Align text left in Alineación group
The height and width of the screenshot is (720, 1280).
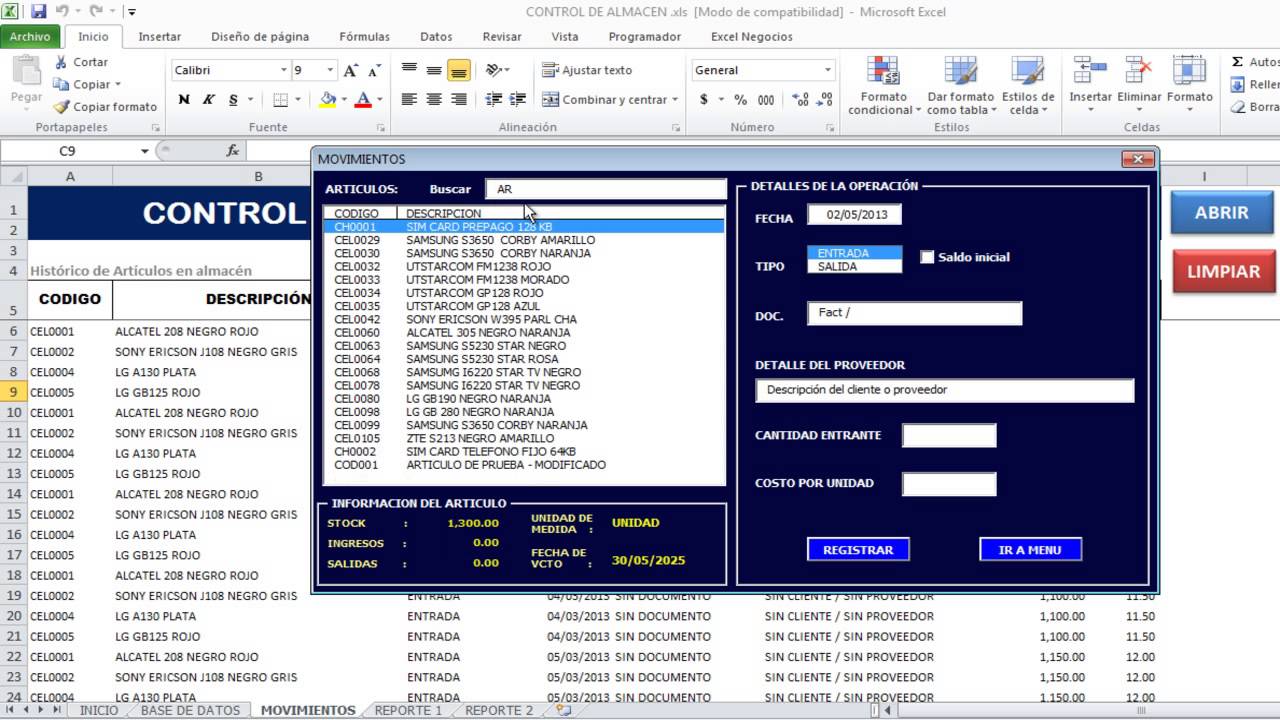pyautogui.click(x=409, y=99)
